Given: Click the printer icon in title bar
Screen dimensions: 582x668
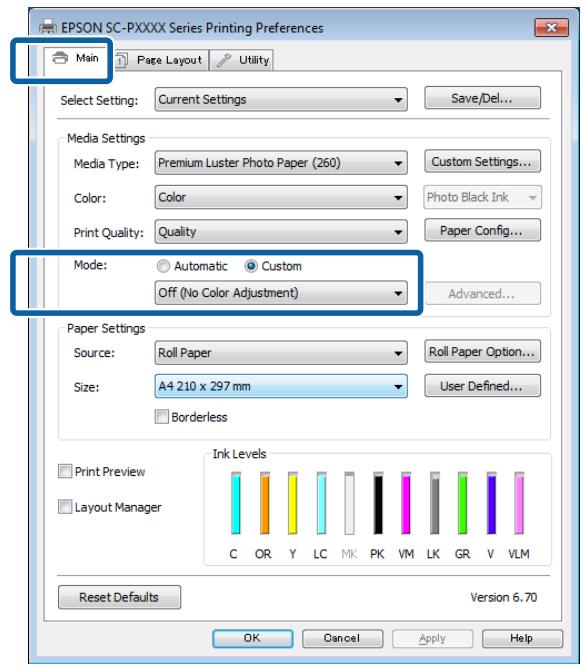Looking at the screenshot, I should tap(47, 27).
